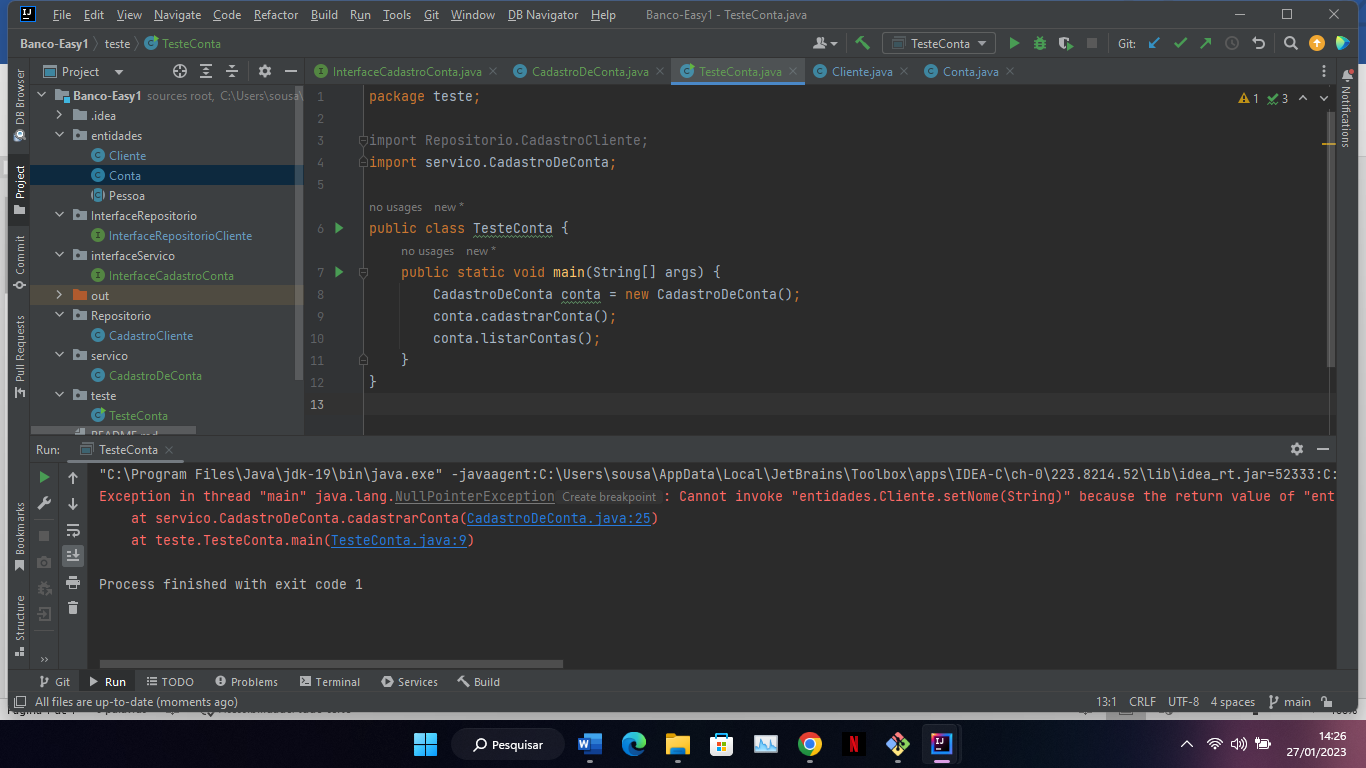Image resolution: width=1366 pixels, height=768 pixels.
Task: Click the Select Opened File target icon
Action: pyautogui.click(x=180, y=72)
